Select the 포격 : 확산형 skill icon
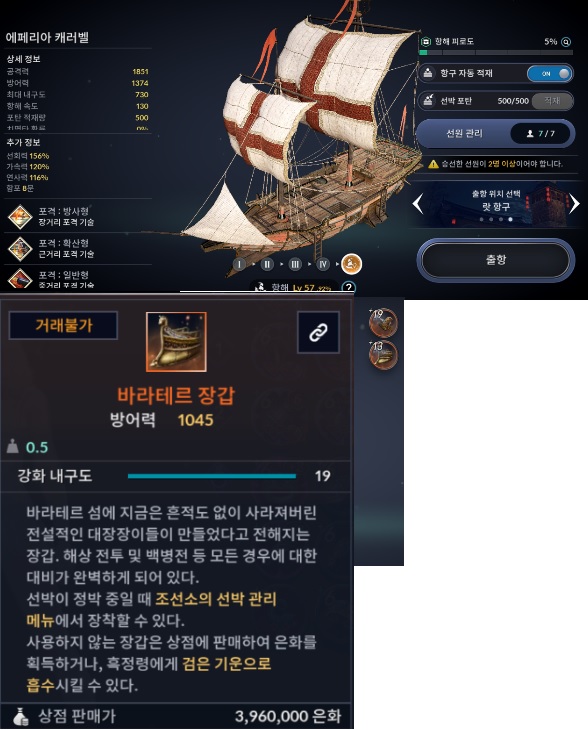The height and width of the screenshot is (730, 588). [x=20, y=249]
